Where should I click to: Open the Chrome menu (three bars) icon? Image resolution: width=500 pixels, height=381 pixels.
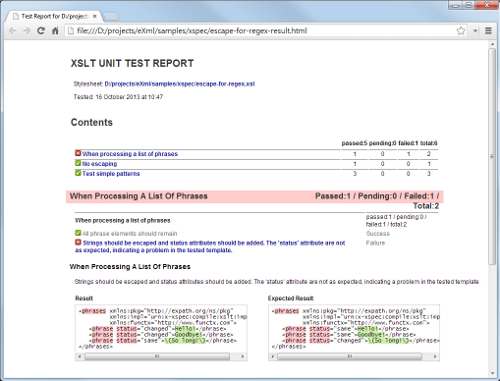tap(488, 31)
